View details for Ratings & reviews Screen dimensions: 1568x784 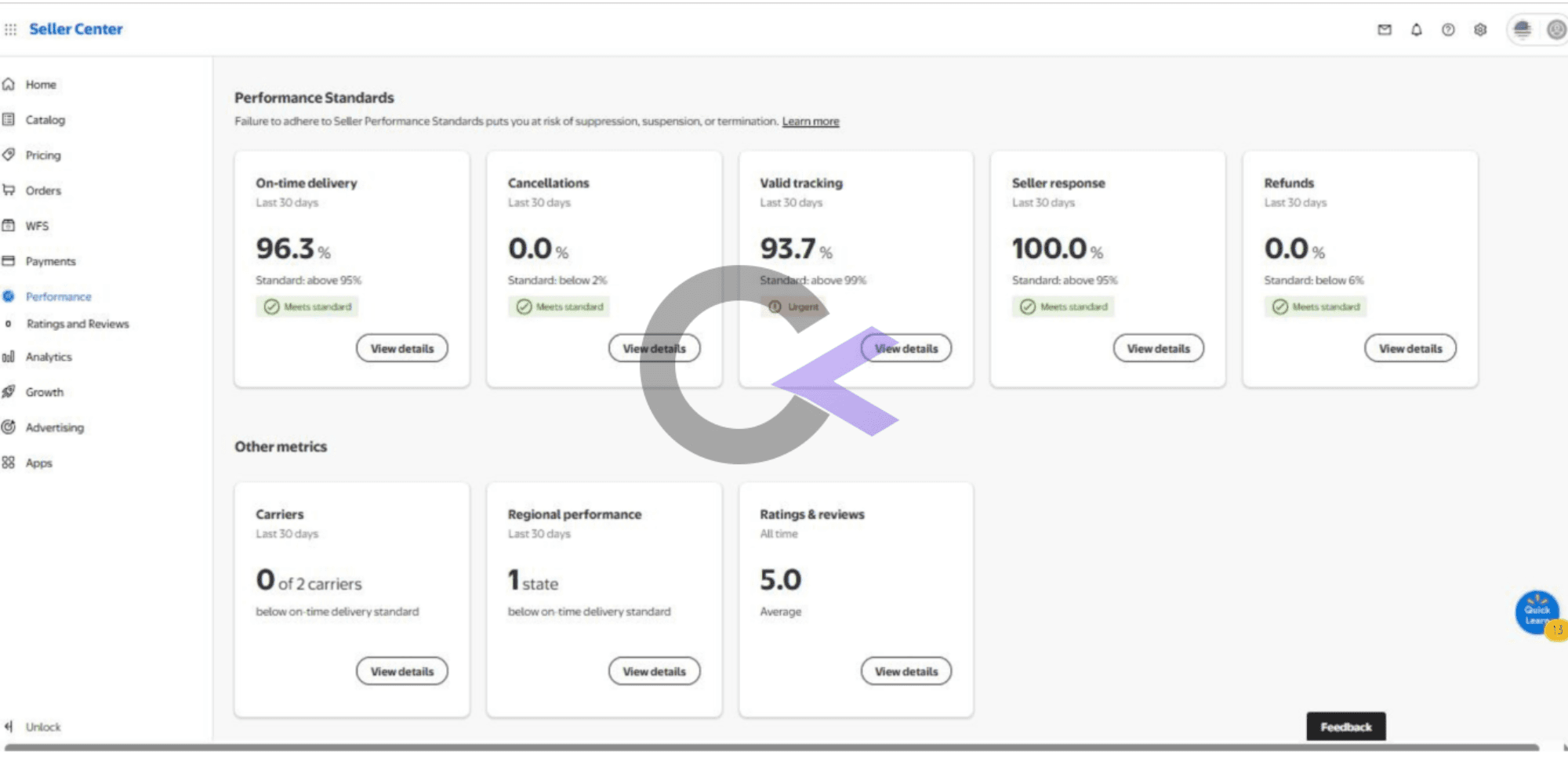click(x=906, y=671)
